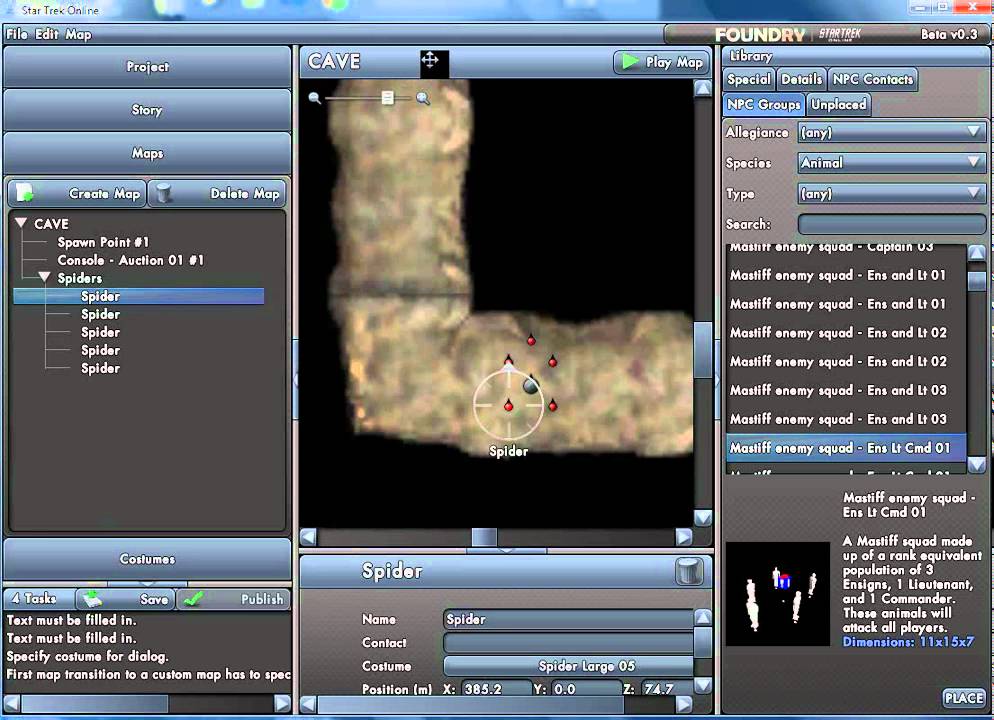The height and width of the screenshot is (720, 994).
Task: Switch to the Special tab
Action: (x=749, y=79)
